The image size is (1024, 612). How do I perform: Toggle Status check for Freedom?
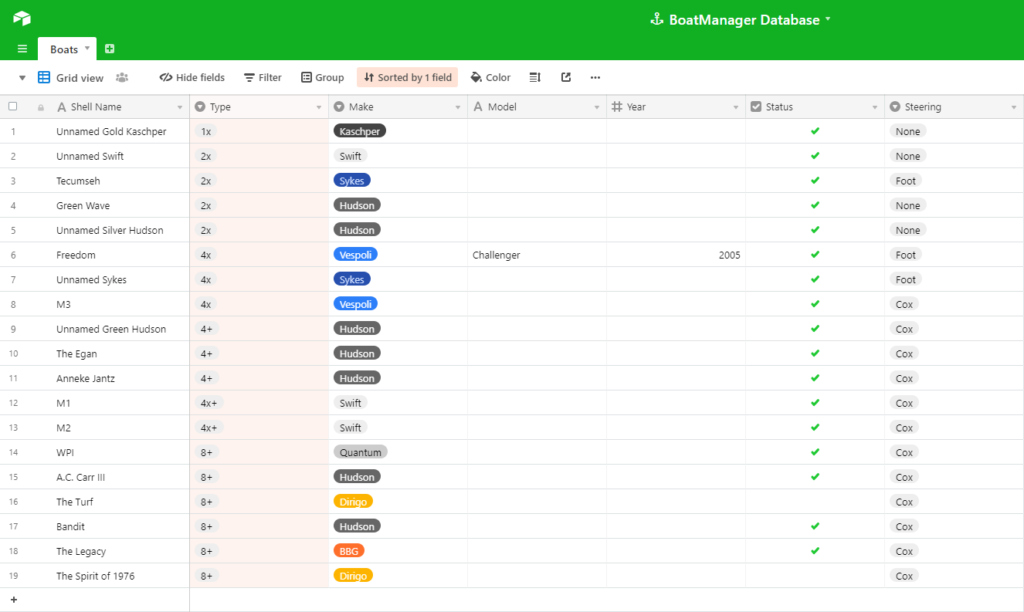click(x=815, y=255)
